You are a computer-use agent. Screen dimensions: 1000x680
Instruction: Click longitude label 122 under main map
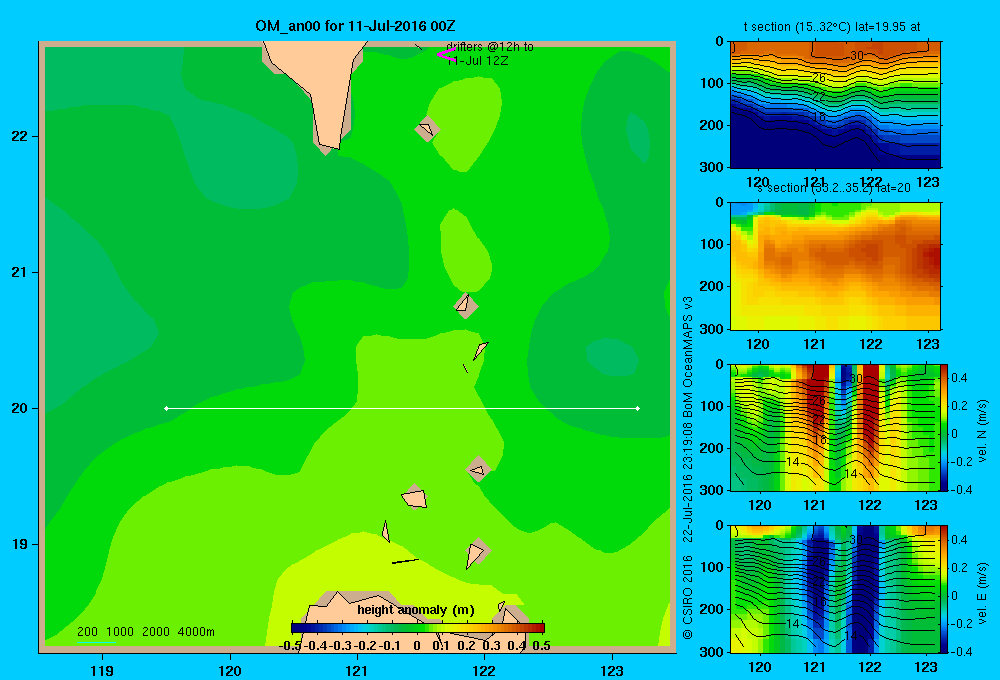click(485, 670)
